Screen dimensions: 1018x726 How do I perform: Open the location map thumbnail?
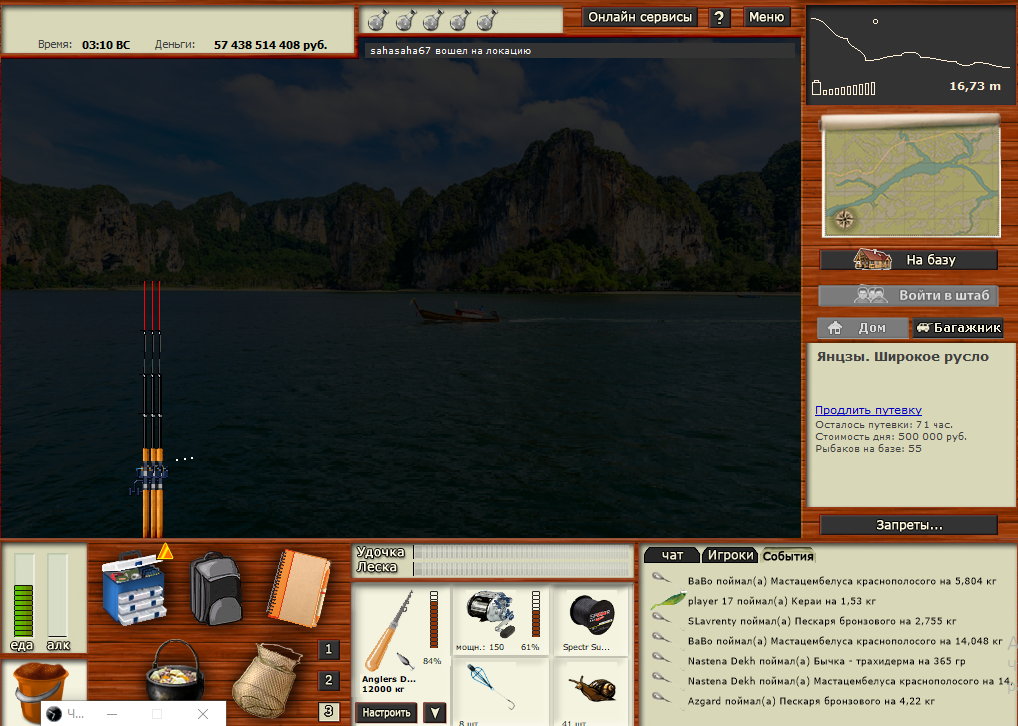(x=911, y=176)
